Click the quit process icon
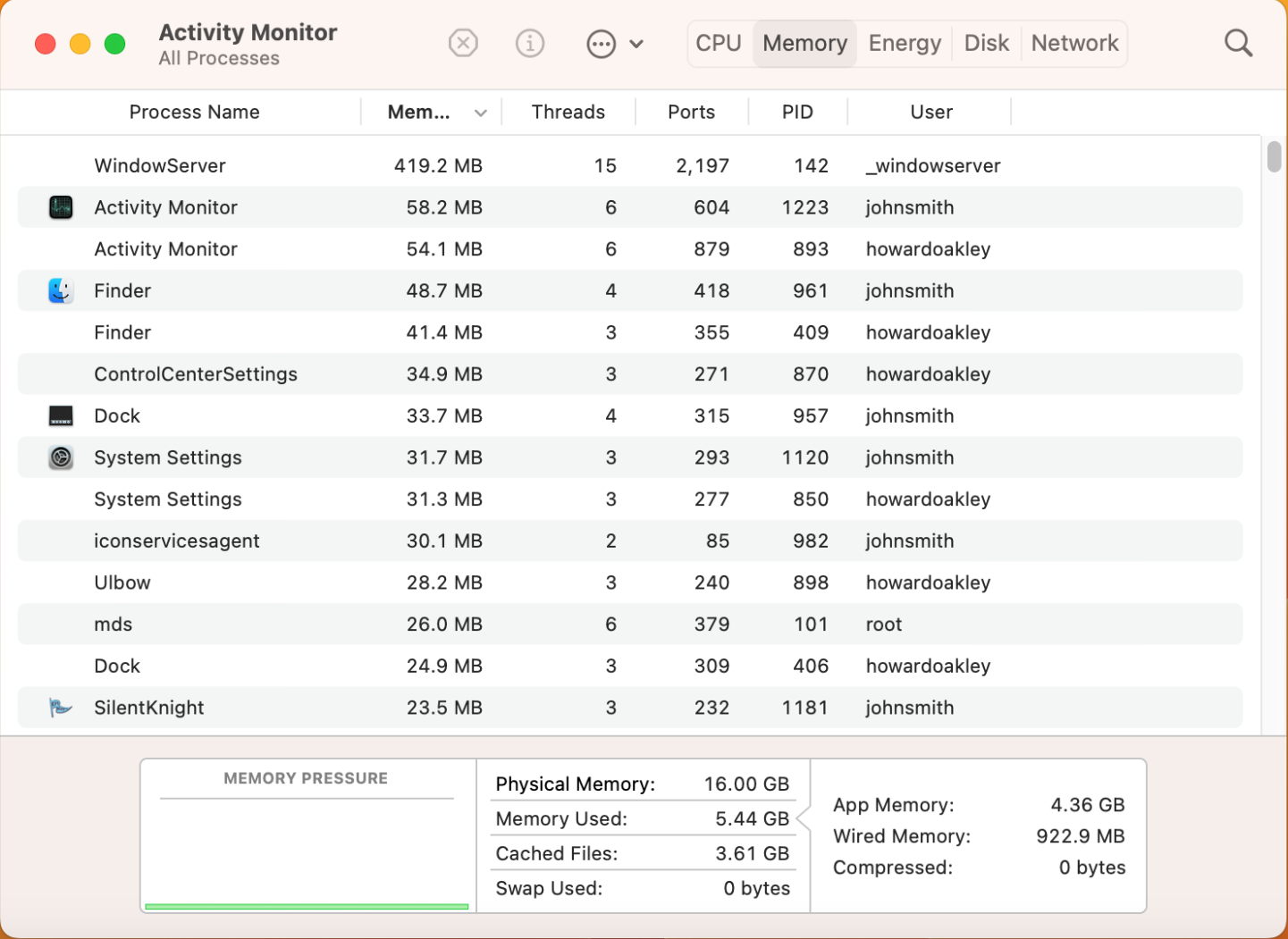This screenshot has height=939, width=1288. [463, 42]
